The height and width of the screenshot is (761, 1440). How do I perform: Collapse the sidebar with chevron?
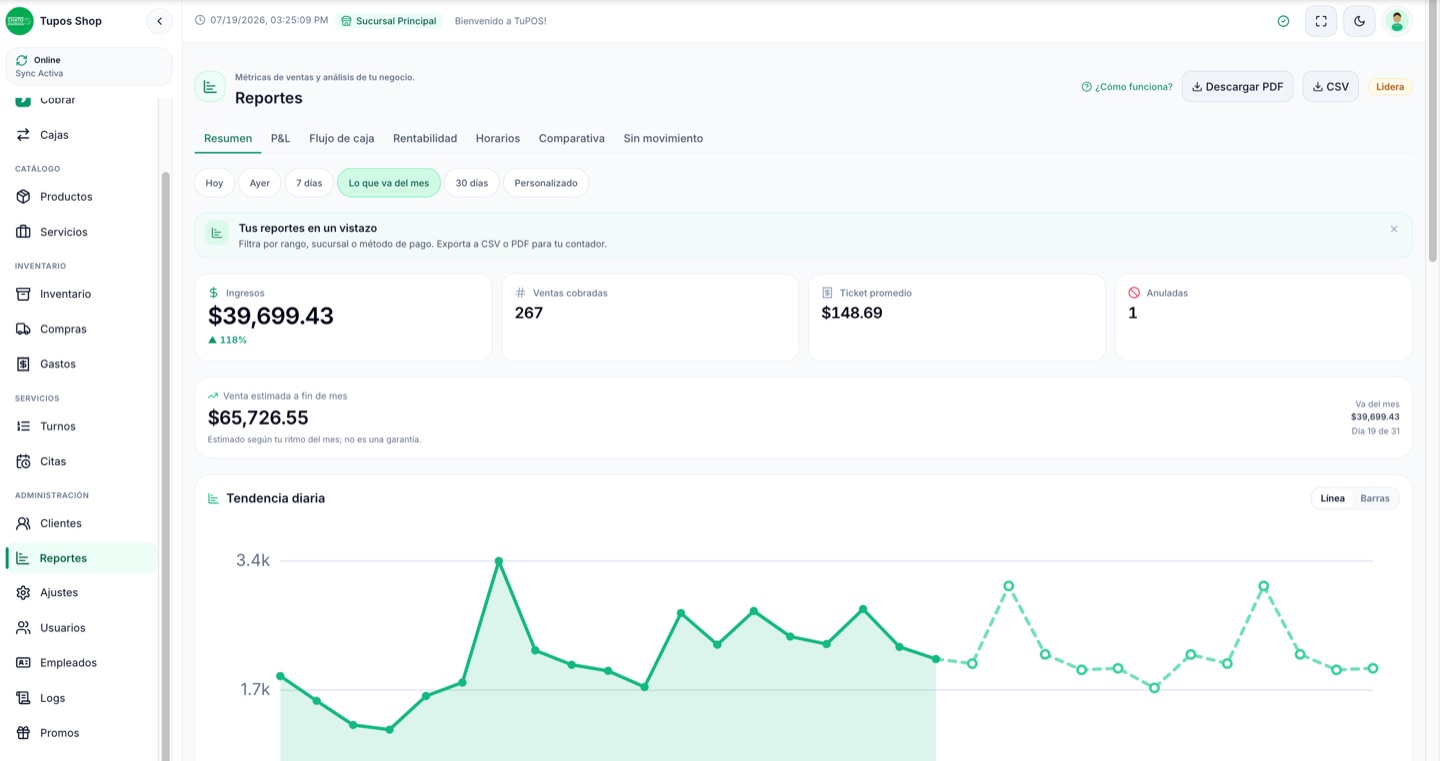click(x=159, y=21)
